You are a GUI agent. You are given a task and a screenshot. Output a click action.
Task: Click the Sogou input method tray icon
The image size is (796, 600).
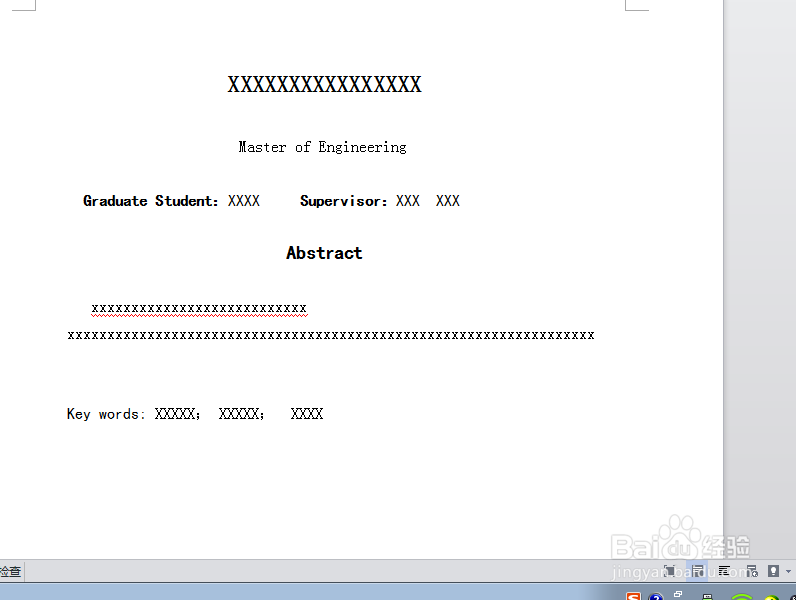tap(633, 596)
